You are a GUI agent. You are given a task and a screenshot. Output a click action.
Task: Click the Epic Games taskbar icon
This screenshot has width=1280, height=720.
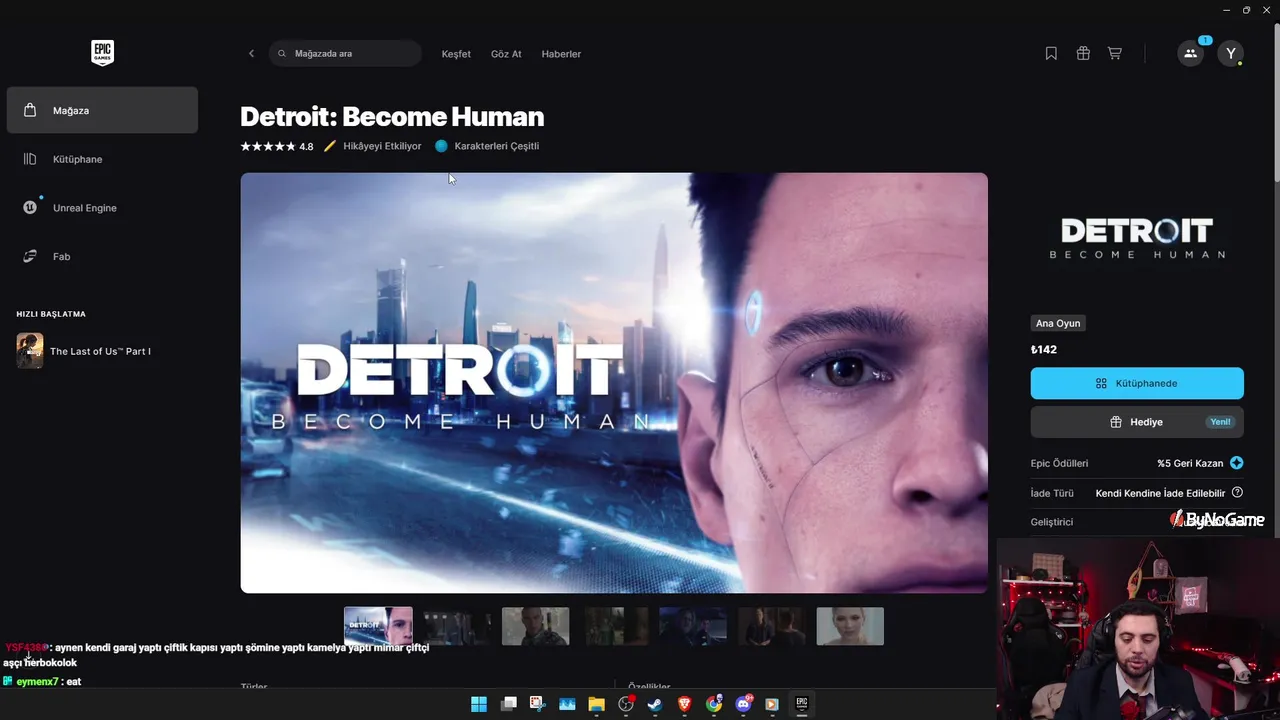[x=801, y=704]
